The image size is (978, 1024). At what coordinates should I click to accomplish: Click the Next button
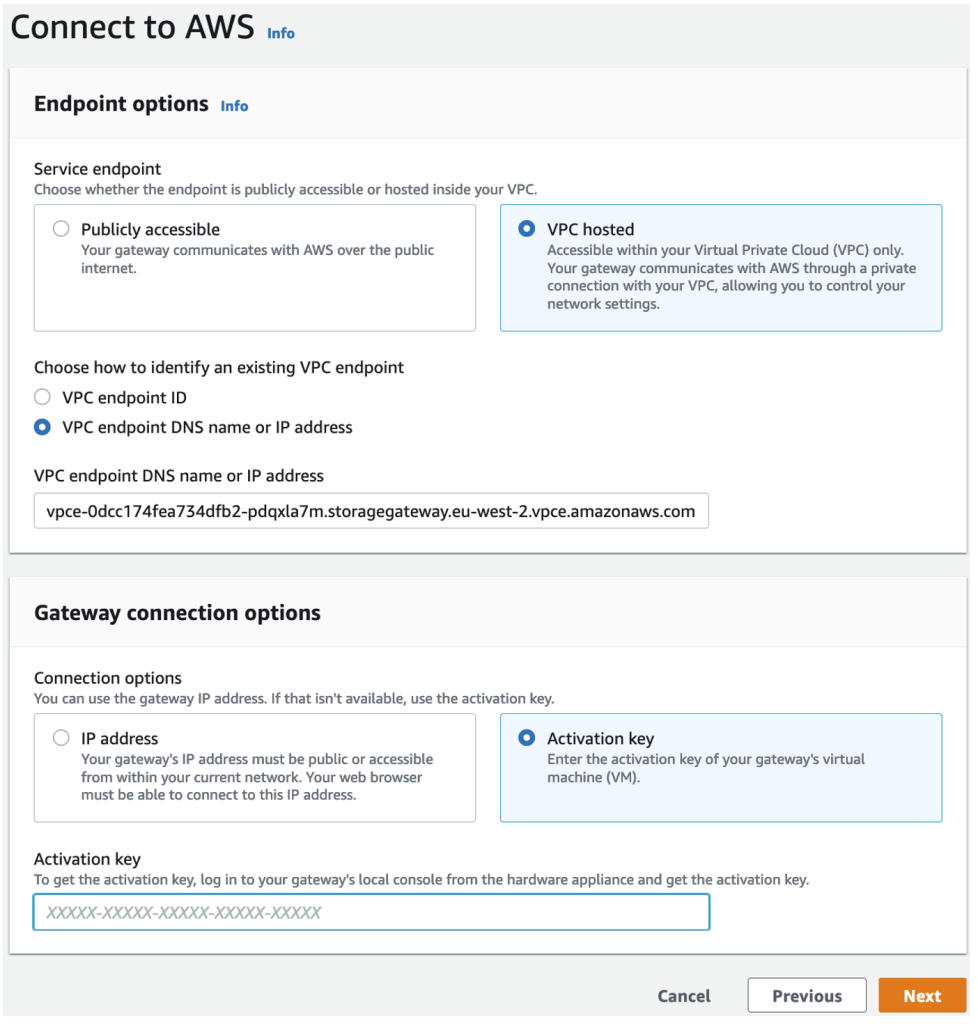click(x=921, y=995)
